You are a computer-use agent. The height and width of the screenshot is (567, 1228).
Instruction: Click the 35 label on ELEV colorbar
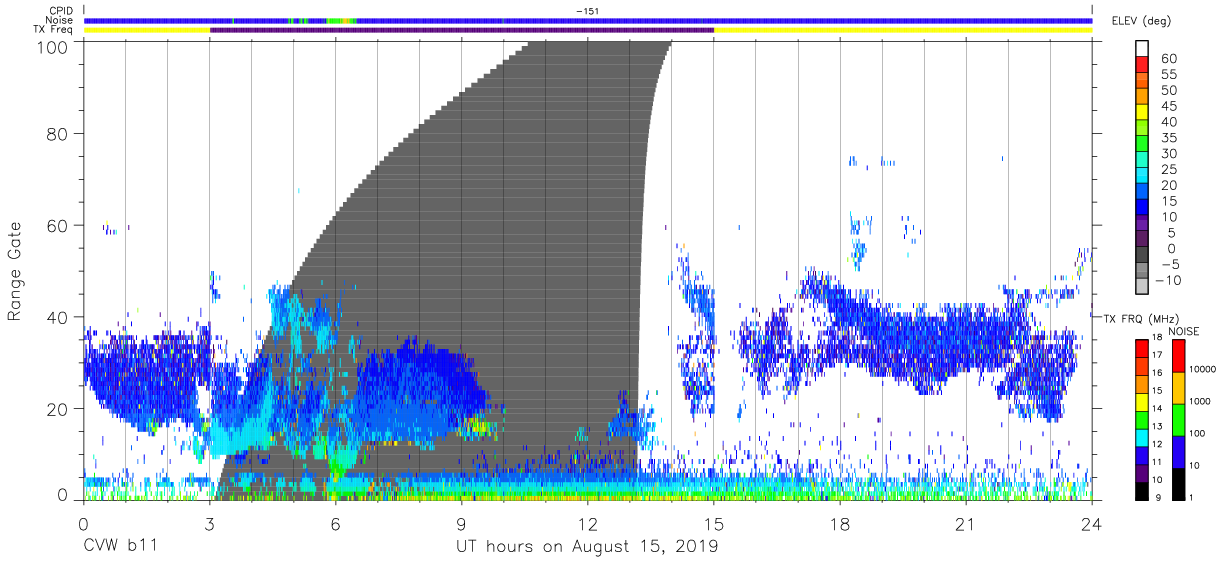(1168, 137)
